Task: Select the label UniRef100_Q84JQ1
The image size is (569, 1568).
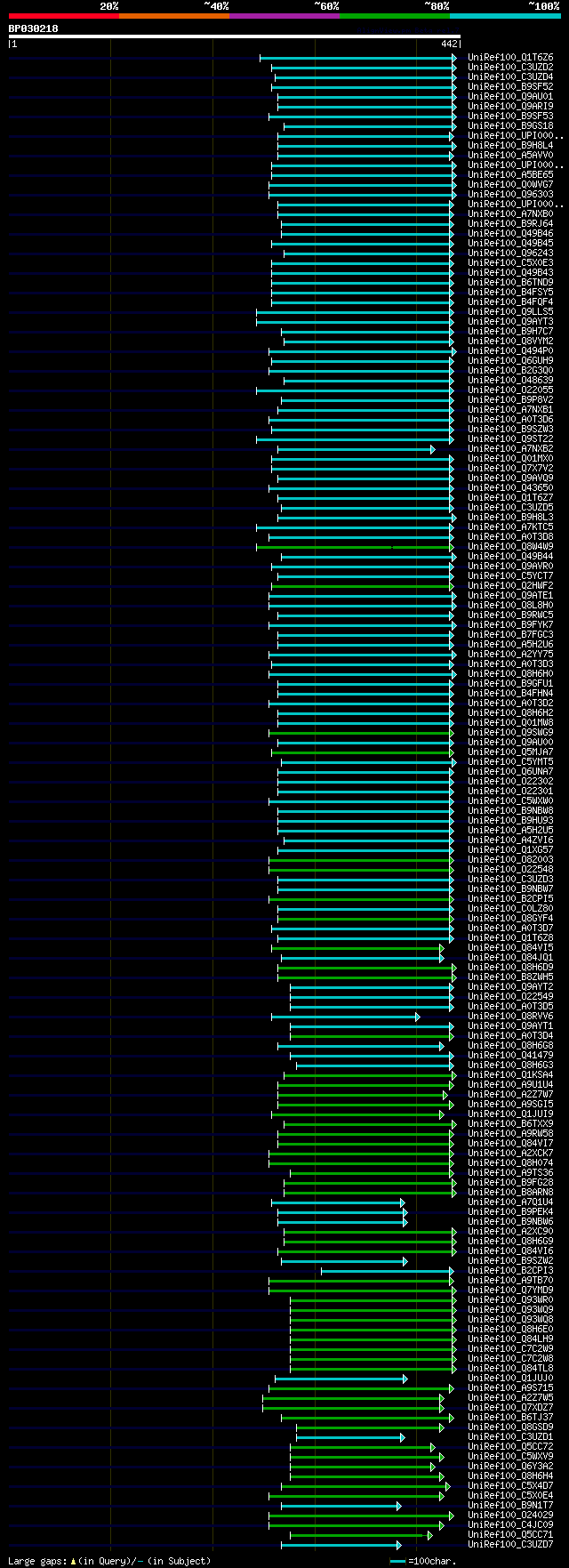Action: point(510,957)
